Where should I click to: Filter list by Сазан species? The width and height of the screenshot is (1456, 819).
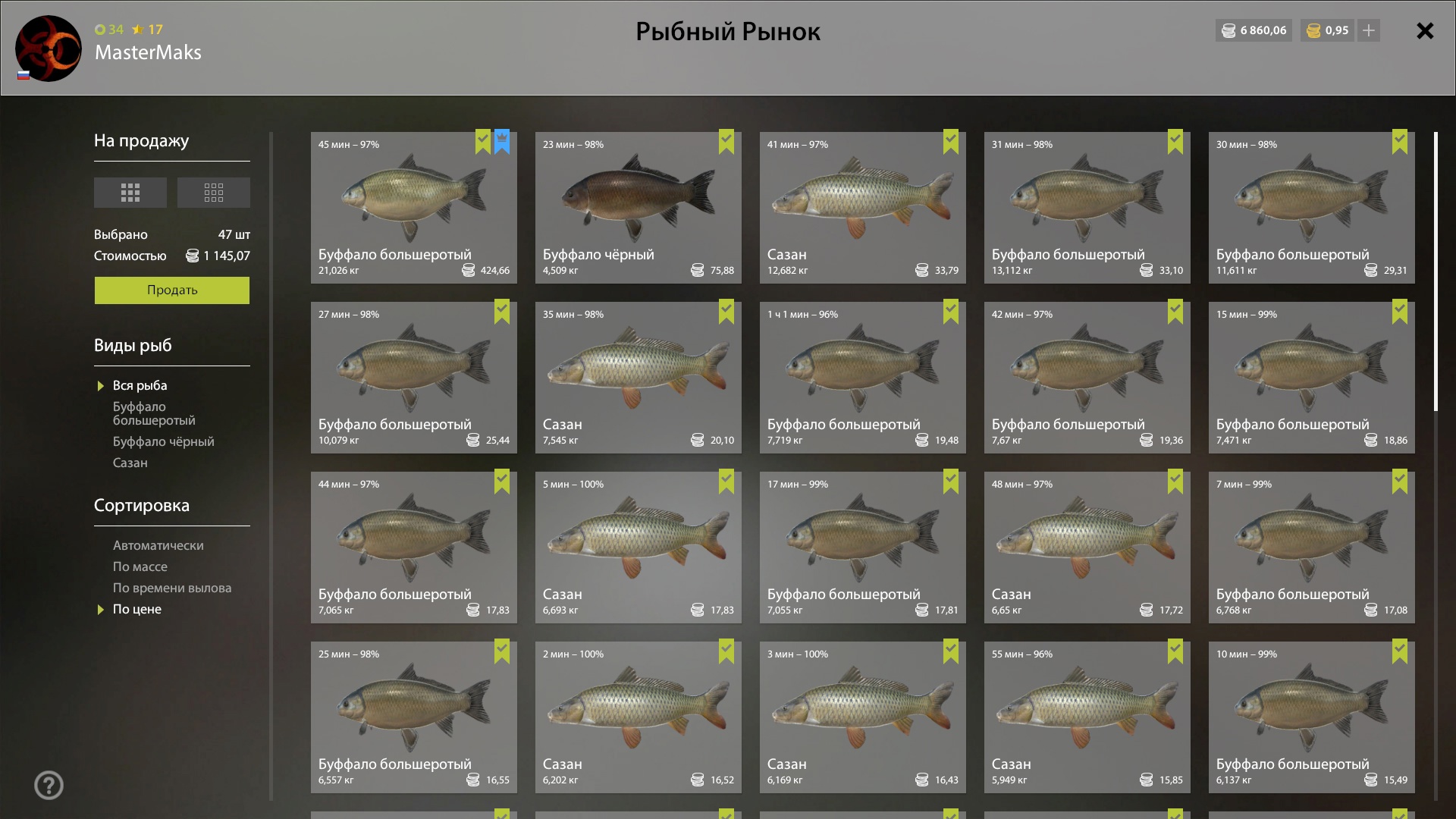[x=130, y=463]
